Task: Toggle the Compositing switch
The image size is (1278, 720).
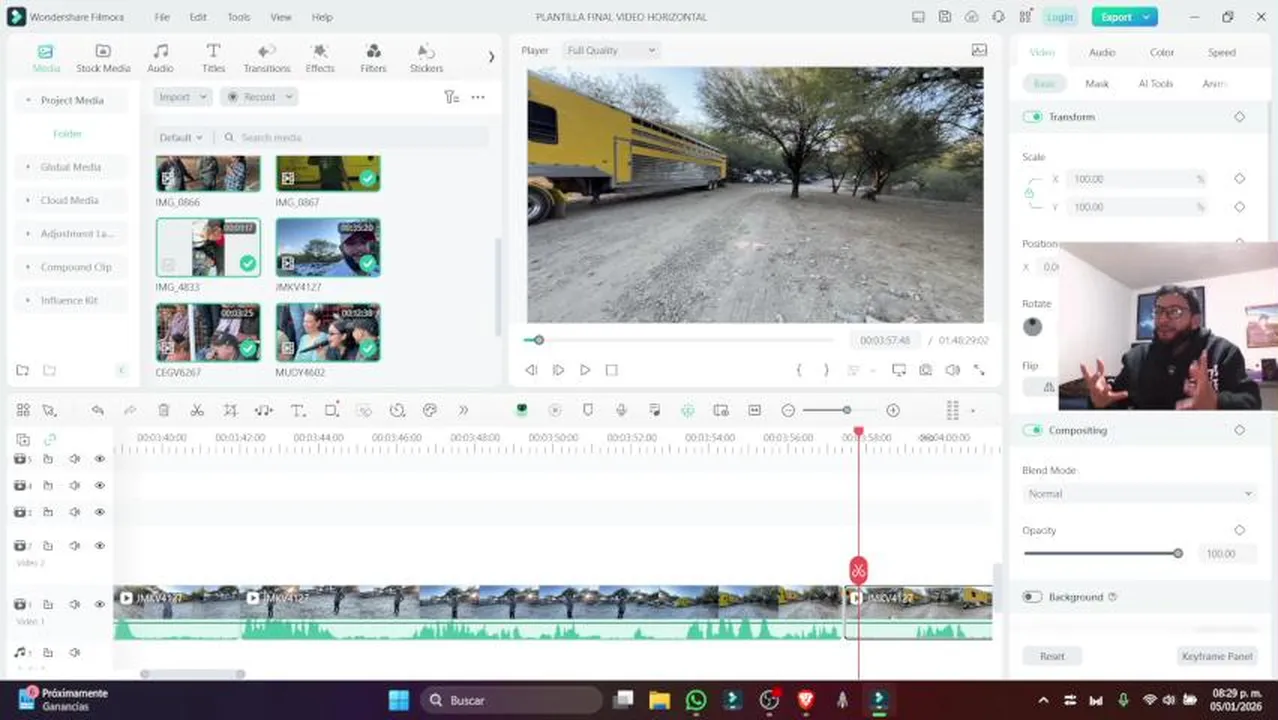Action: pos(1032,430)
